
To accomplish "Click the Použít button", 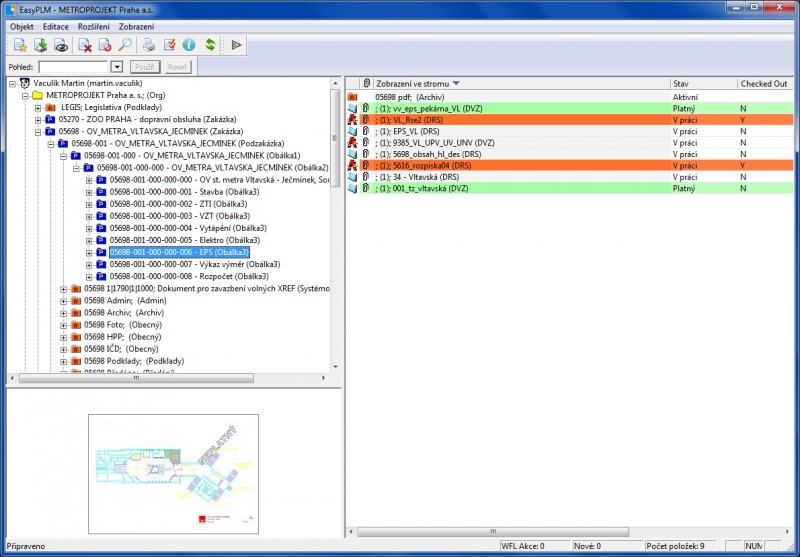I will pos(145,67).
